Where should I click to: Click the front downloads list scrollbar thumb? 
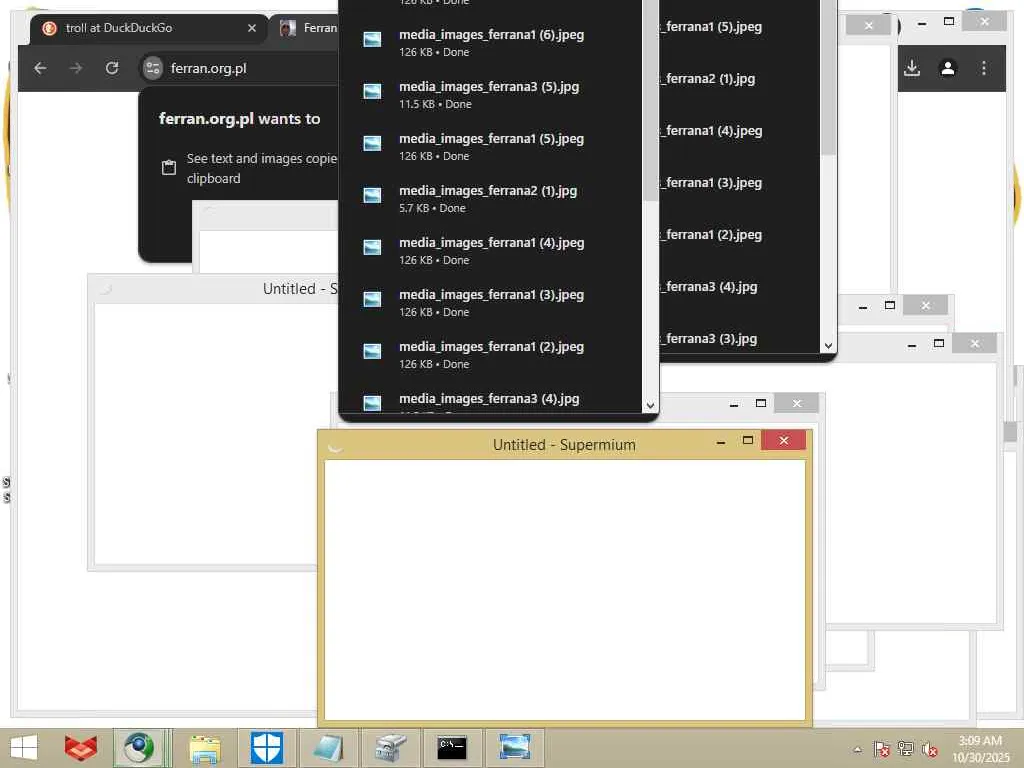click(650, 100)
